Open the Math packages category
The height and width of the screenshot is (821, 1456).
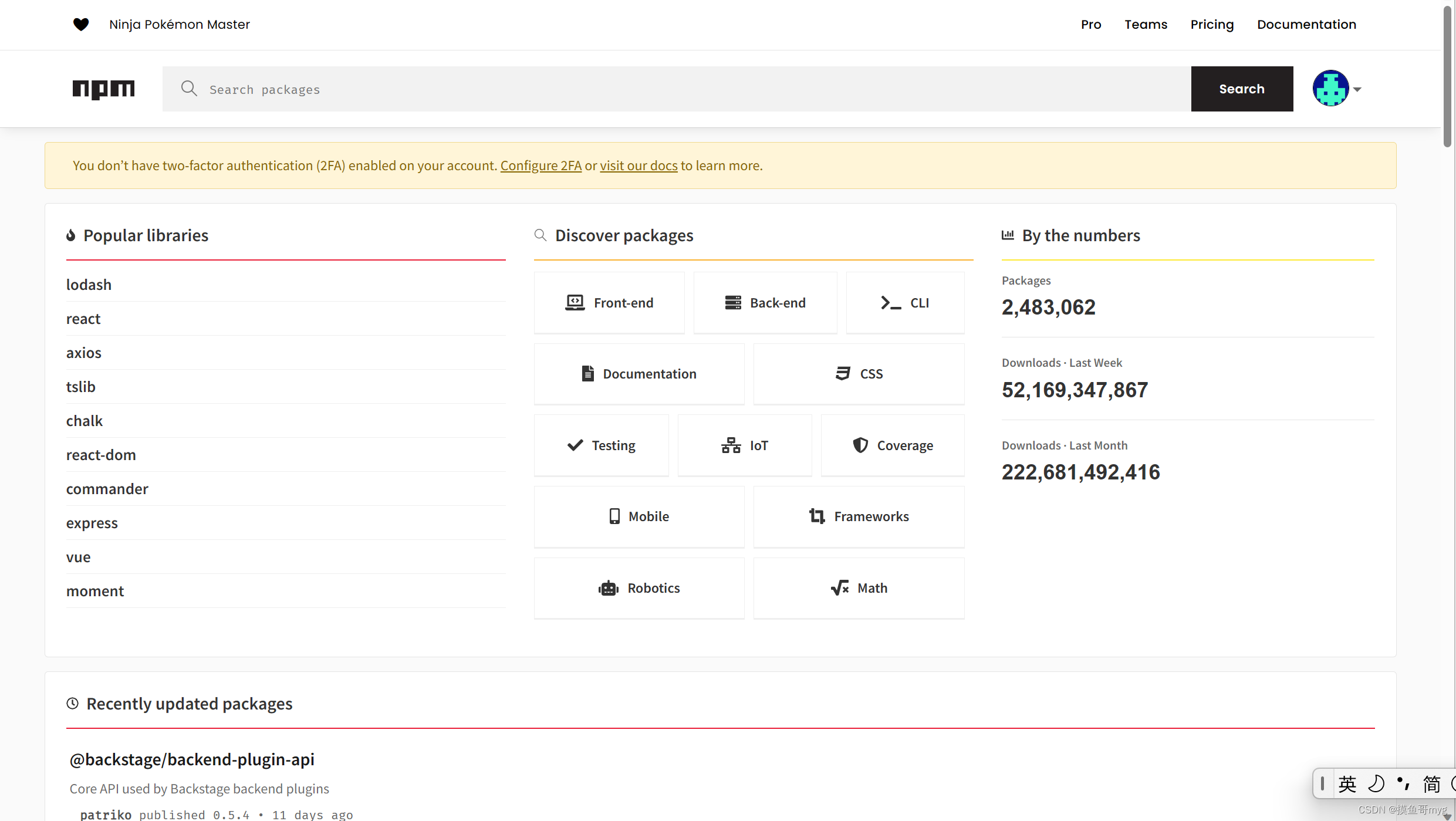click(x=859, y=588)
